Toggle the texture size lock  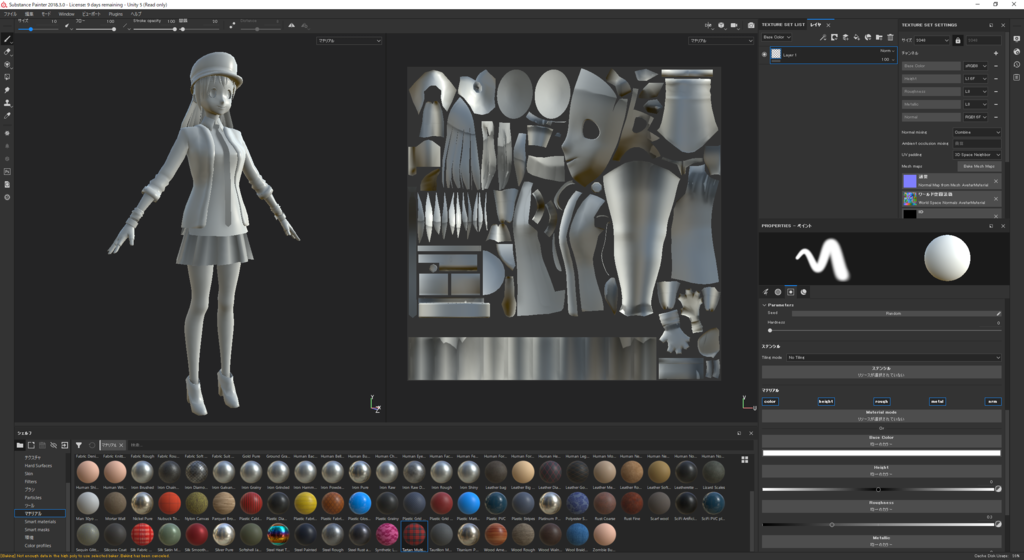pyautogui.click(x=957, y=40)
